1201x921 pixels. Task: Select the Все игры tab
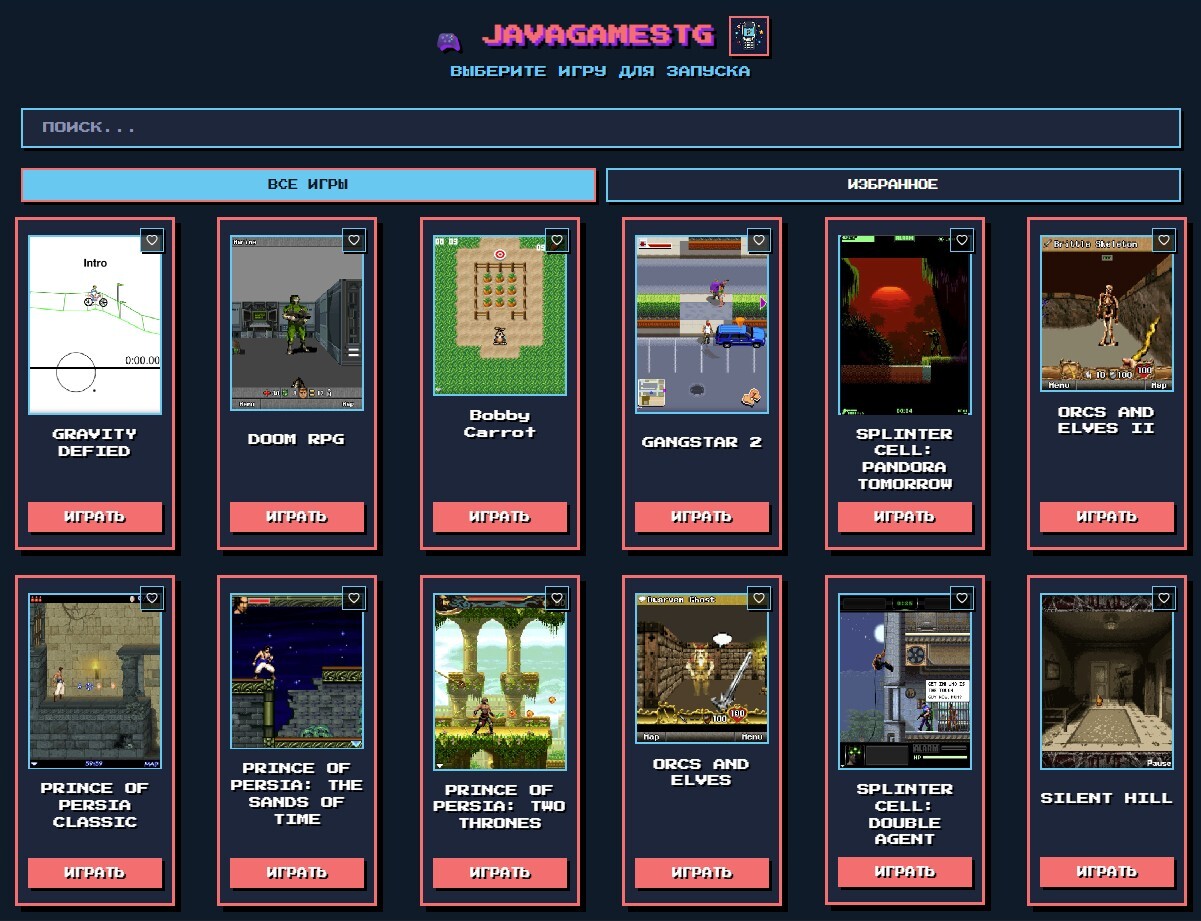[308, 185]
